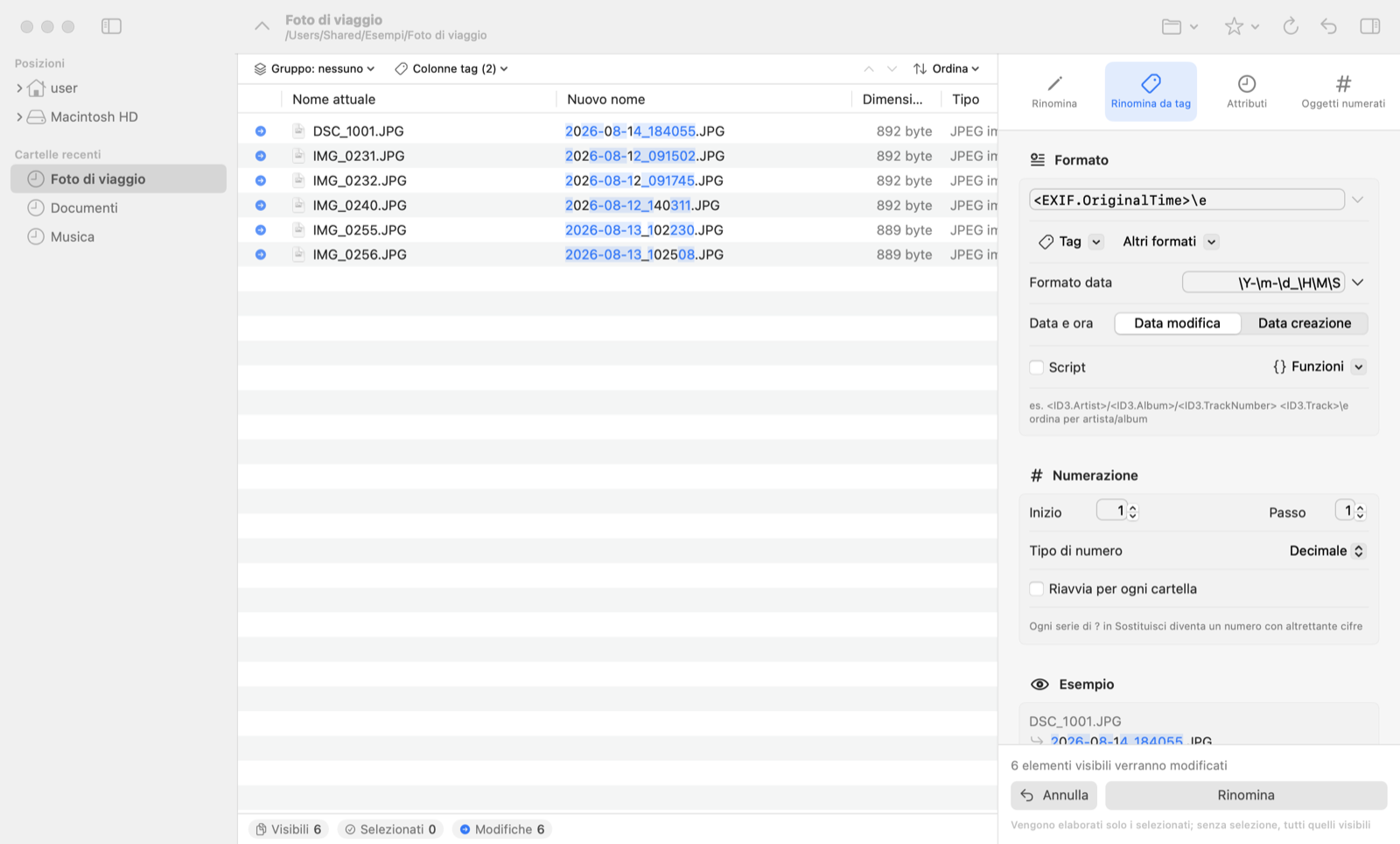This screenshot has width=1400, height=844.
Task: Open the Tag insertion dropdown
Action: (1070, 242)
